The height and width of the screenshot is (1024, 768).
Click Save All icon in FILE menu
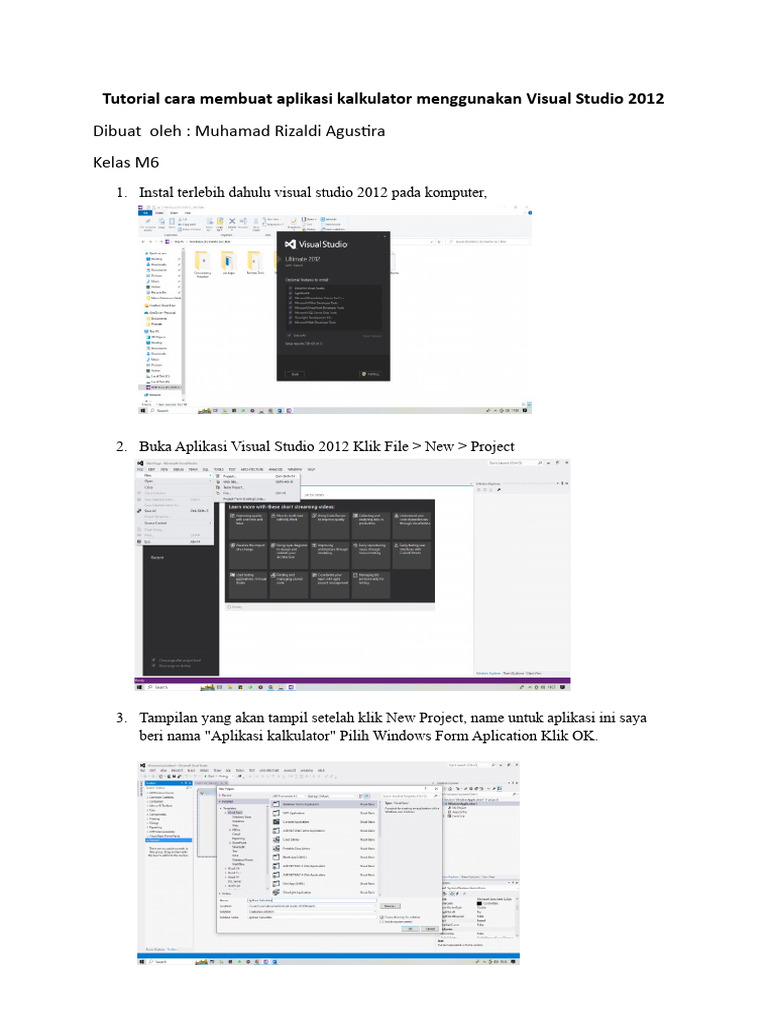139,511
